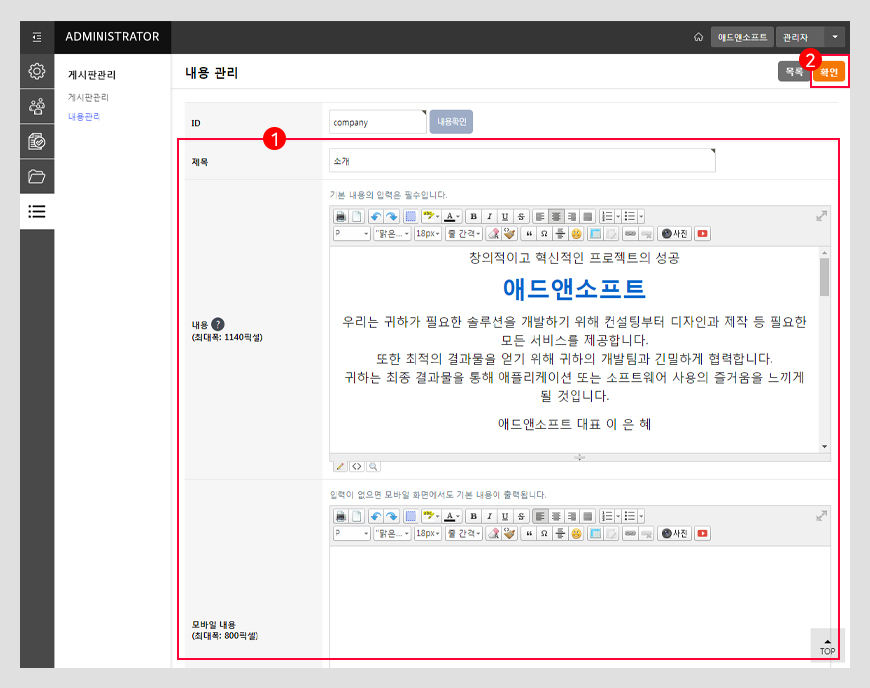Toggle center alignment in the 내용 editor
Screen dimensions: 870x688
pos(556,216)
